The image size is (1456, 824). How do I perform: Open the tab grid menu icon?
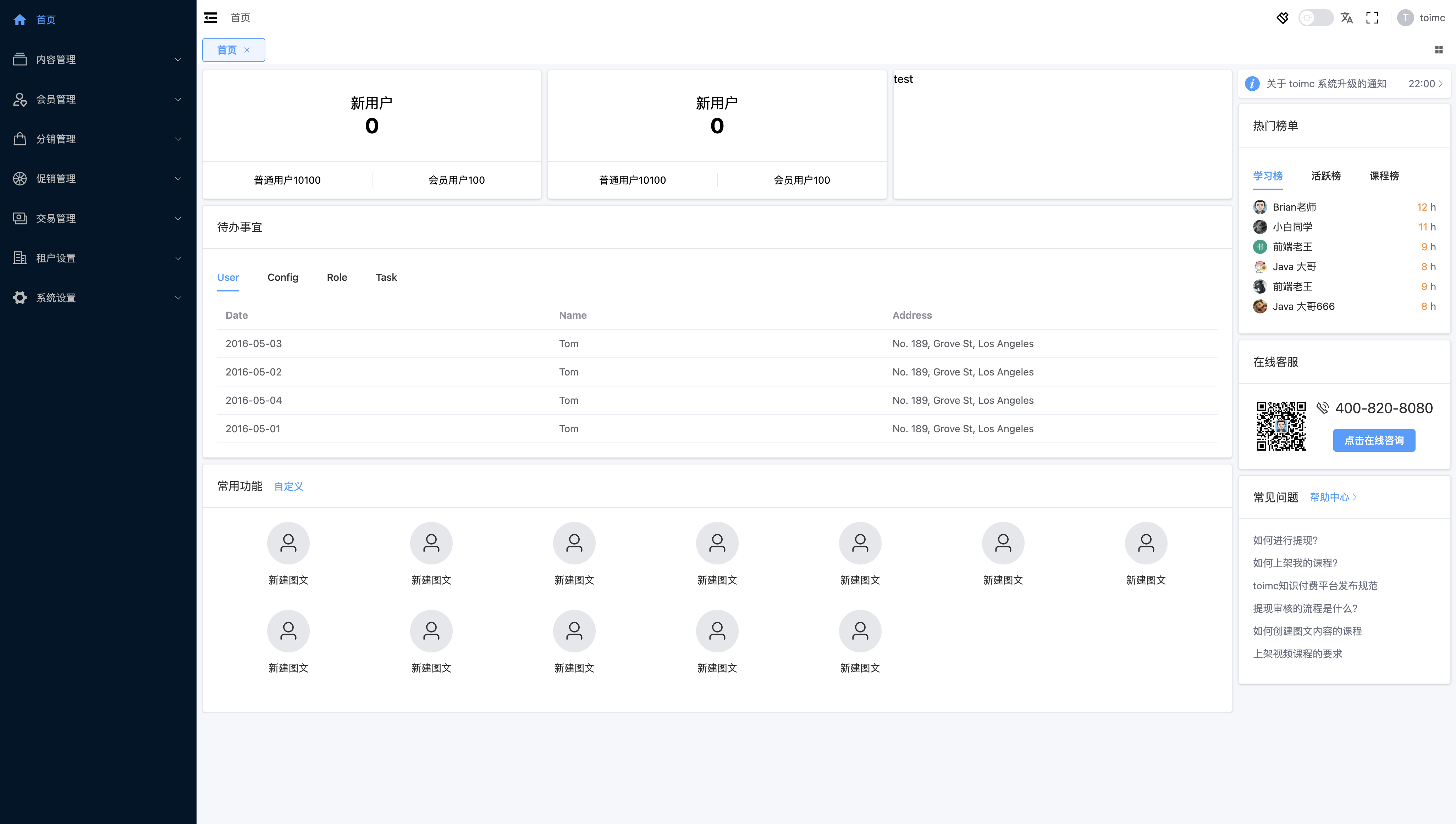click(1439, 50)
